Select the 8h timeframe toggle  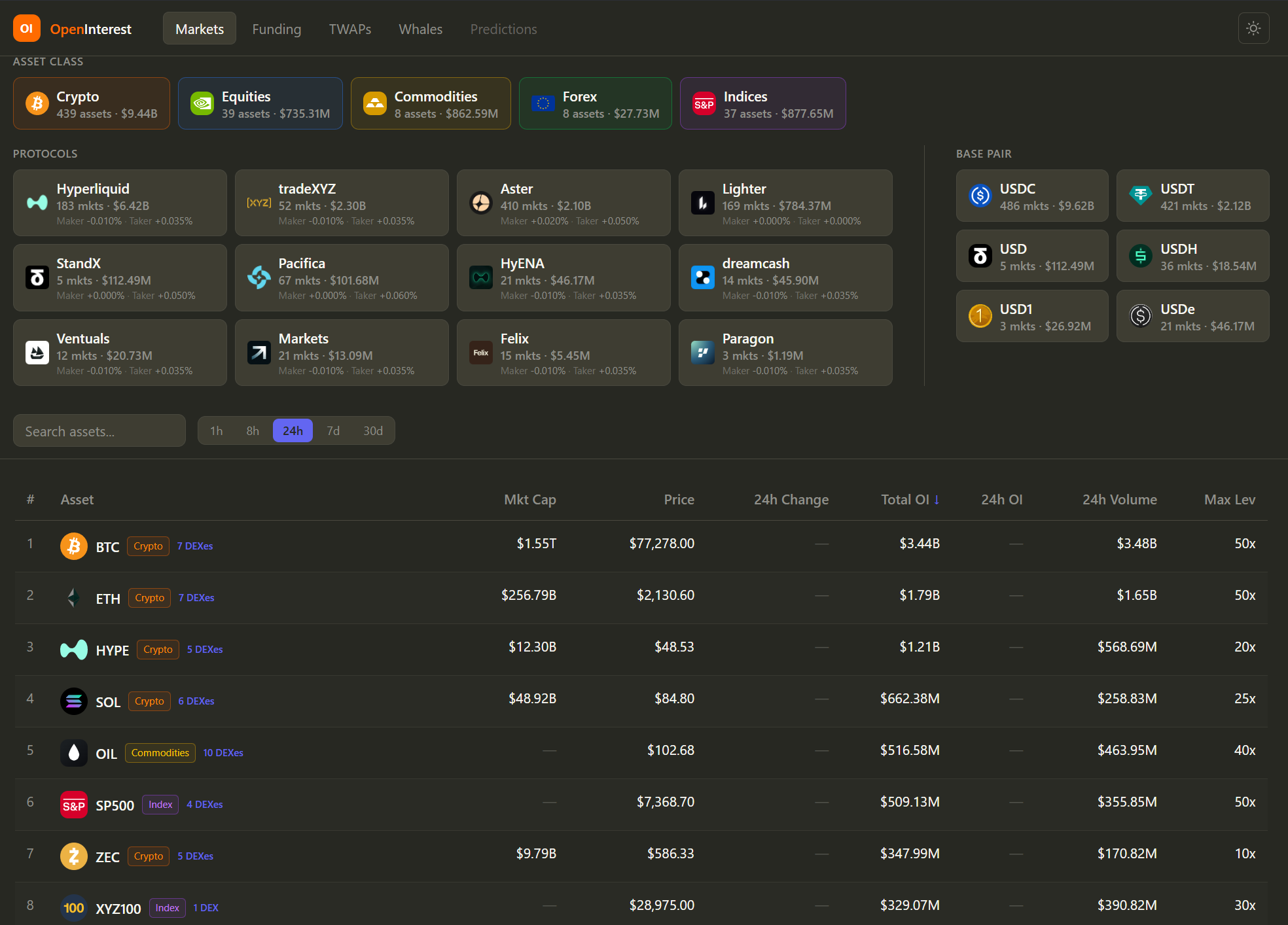253,430
